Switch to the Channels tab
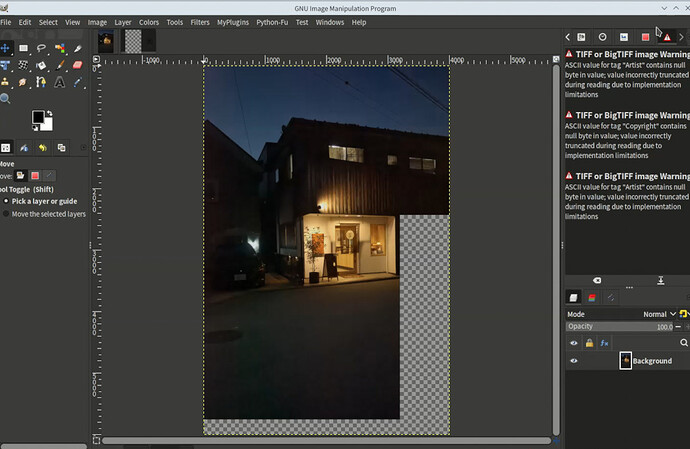The height and width of the screenshot is (449, 690). pos(592,298)
